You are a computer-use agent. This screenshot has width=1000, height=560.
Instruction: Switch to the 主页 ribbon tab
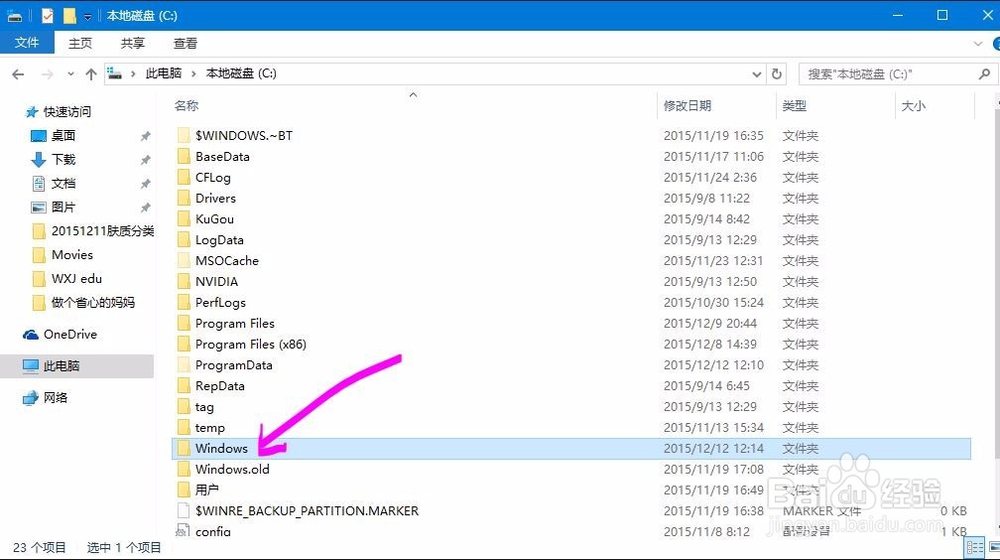coord(80,43)
